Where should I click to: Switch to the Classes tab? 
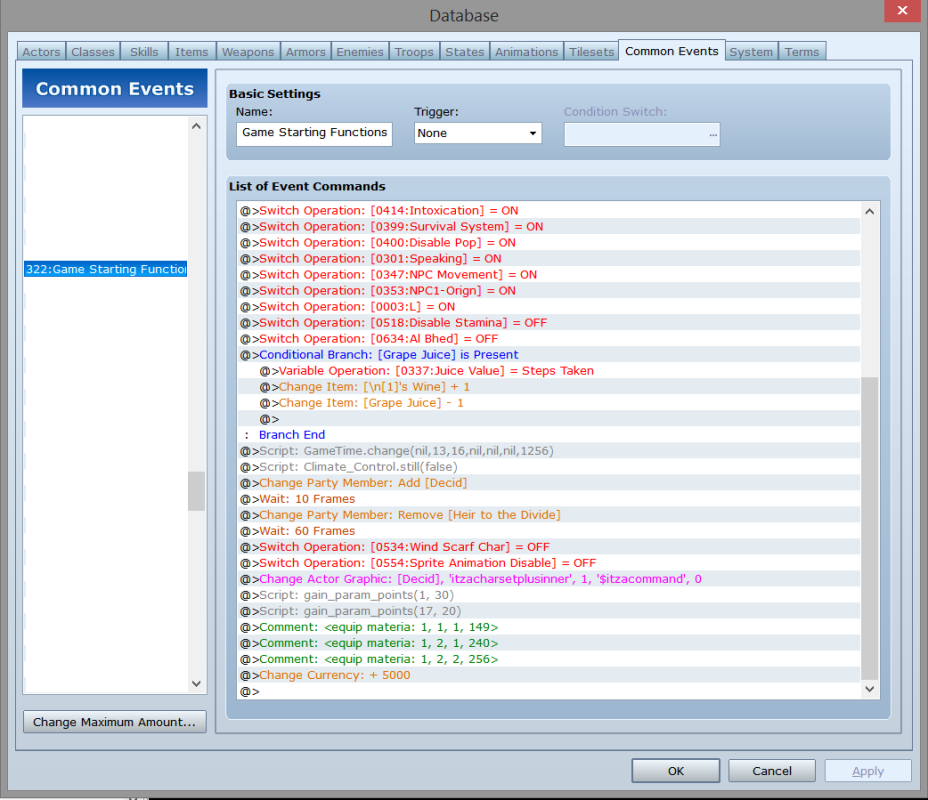coord(93,51)
